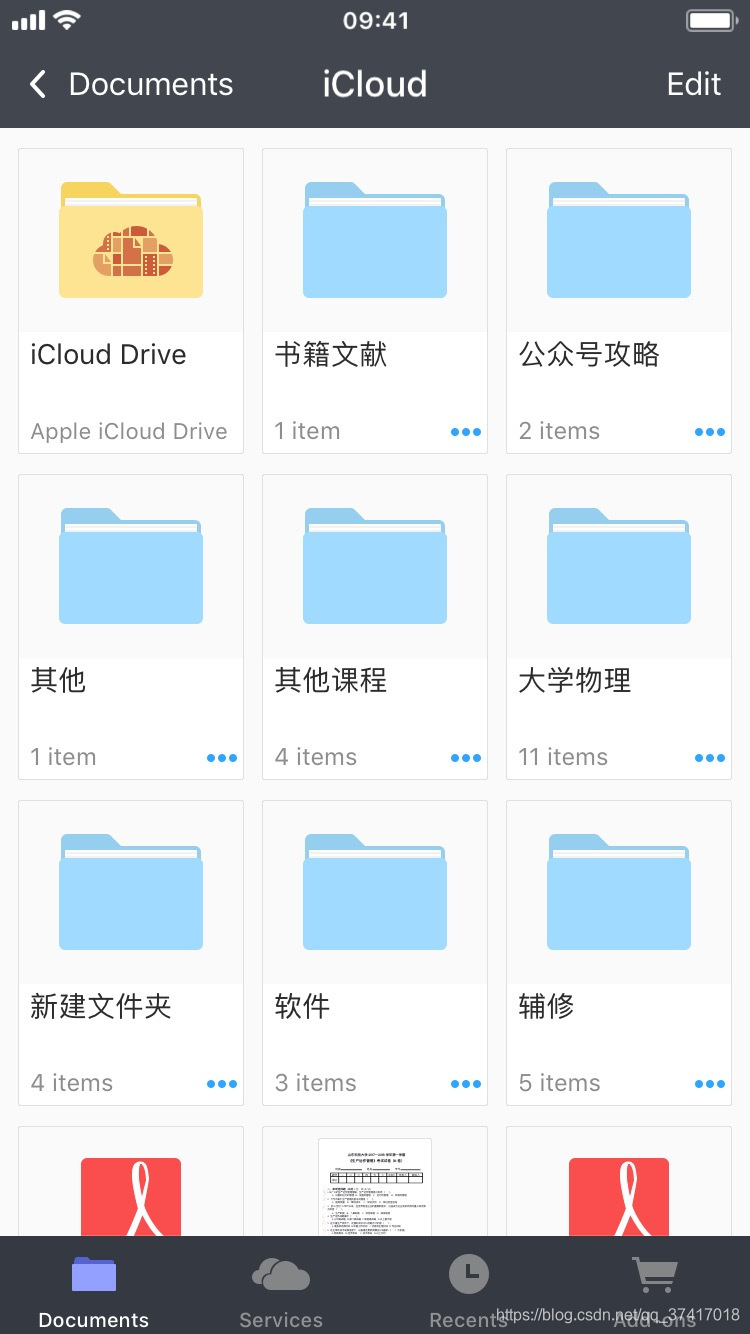
Task: Tap the iCloud title in header
Action: click(x=375, y=84)
